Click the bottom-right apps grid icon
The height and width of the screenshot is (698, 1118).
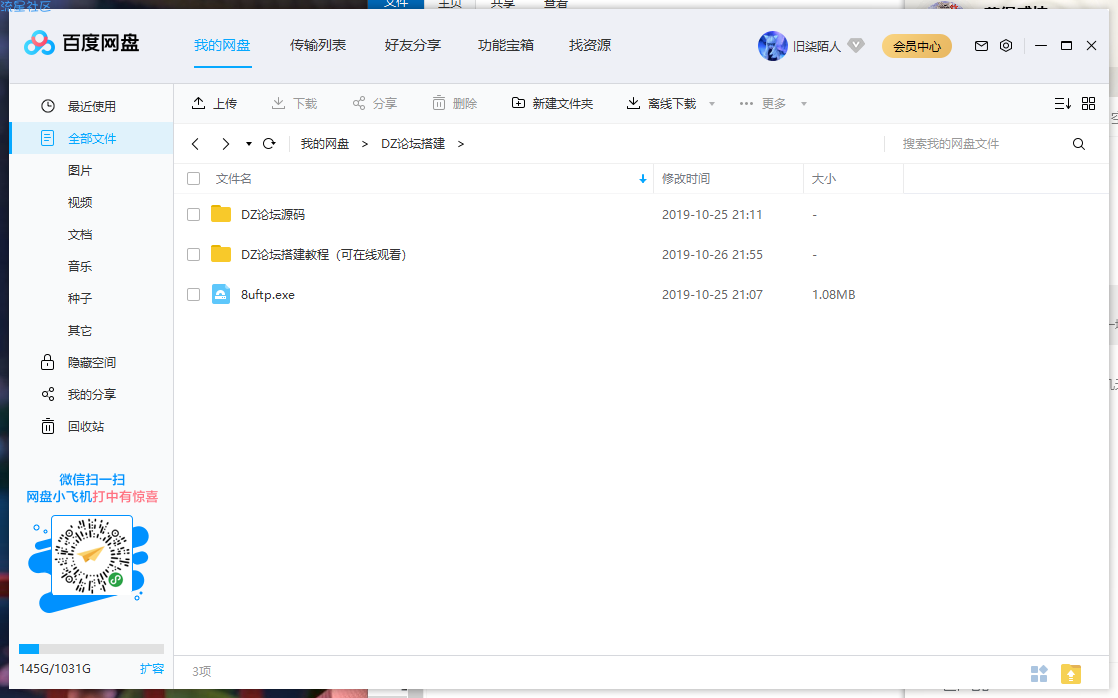tap(1039, 674)
